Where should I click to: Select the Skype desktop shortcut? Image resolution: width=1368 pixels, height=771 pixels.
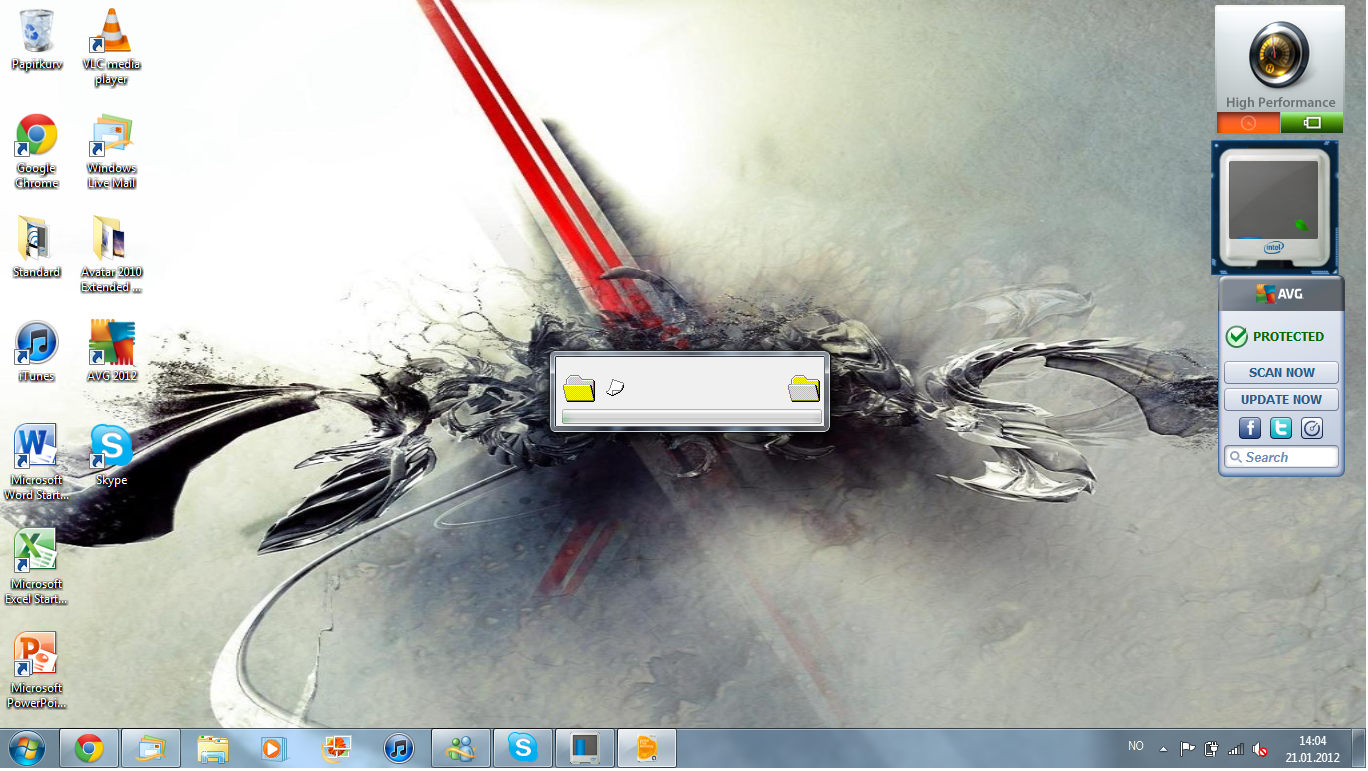(x=111, y=455)
